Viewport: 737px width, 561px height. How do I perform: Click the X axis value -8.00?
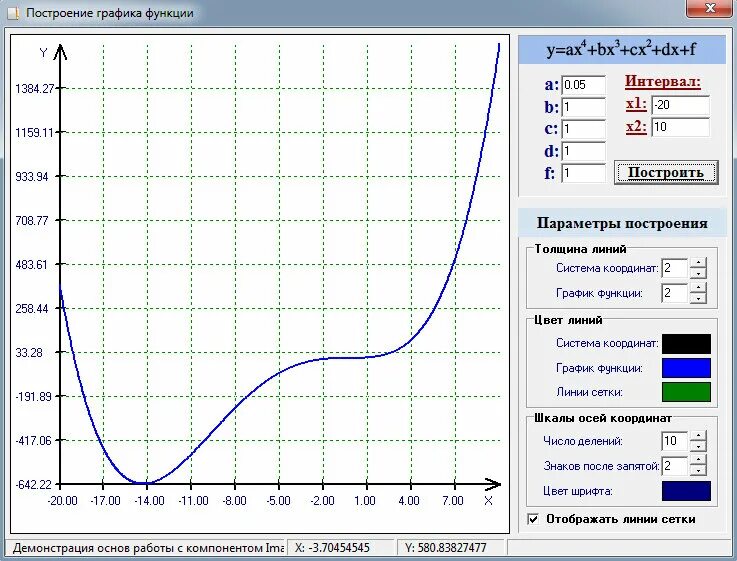point(235,501)
